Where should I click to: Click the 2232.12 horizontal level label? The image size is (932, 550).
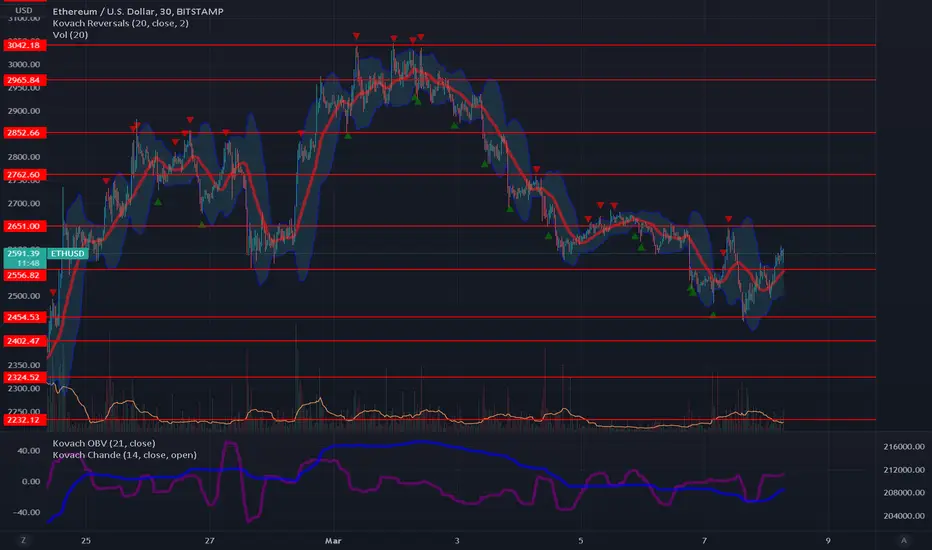(x=24, y=420)
